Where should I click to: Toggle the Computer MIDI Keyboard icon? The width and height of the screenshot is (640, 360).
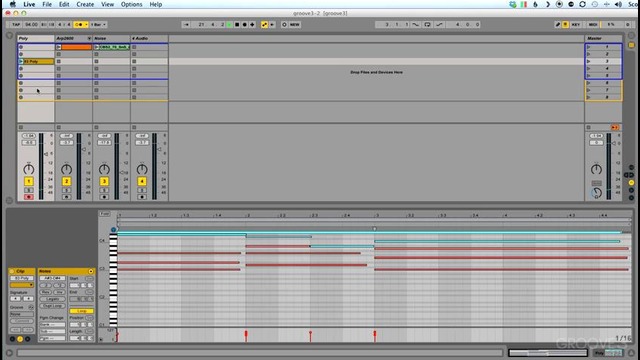(565, 24)
